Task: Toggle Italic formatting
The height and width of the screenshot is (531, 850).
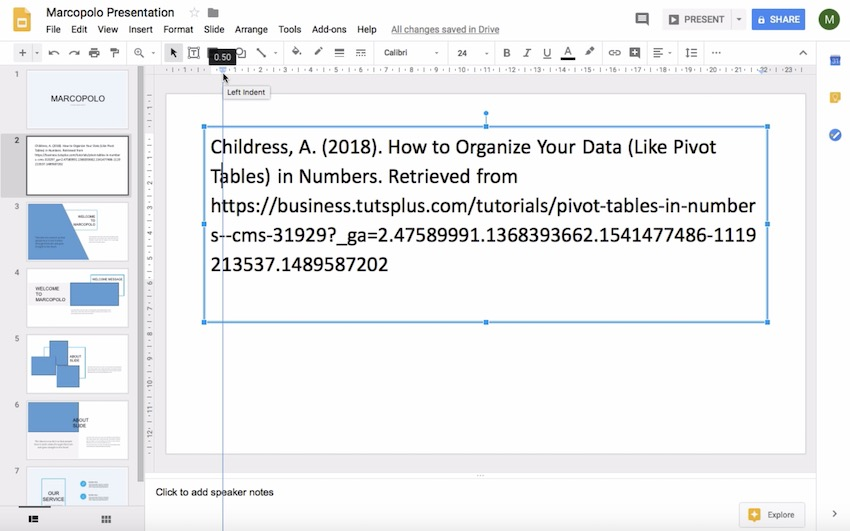Action: (527, 53)
